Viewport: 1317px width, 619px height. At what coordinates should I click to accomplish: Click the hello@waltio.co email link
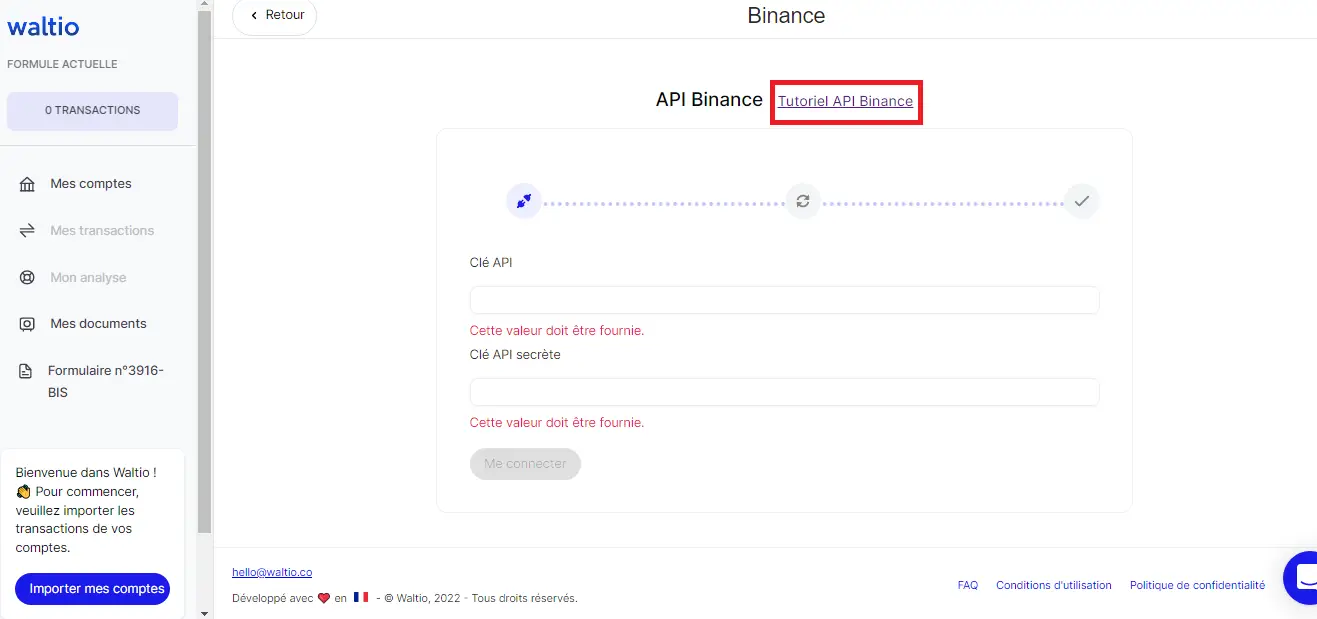pyautogui.click(x=272, y=572)
